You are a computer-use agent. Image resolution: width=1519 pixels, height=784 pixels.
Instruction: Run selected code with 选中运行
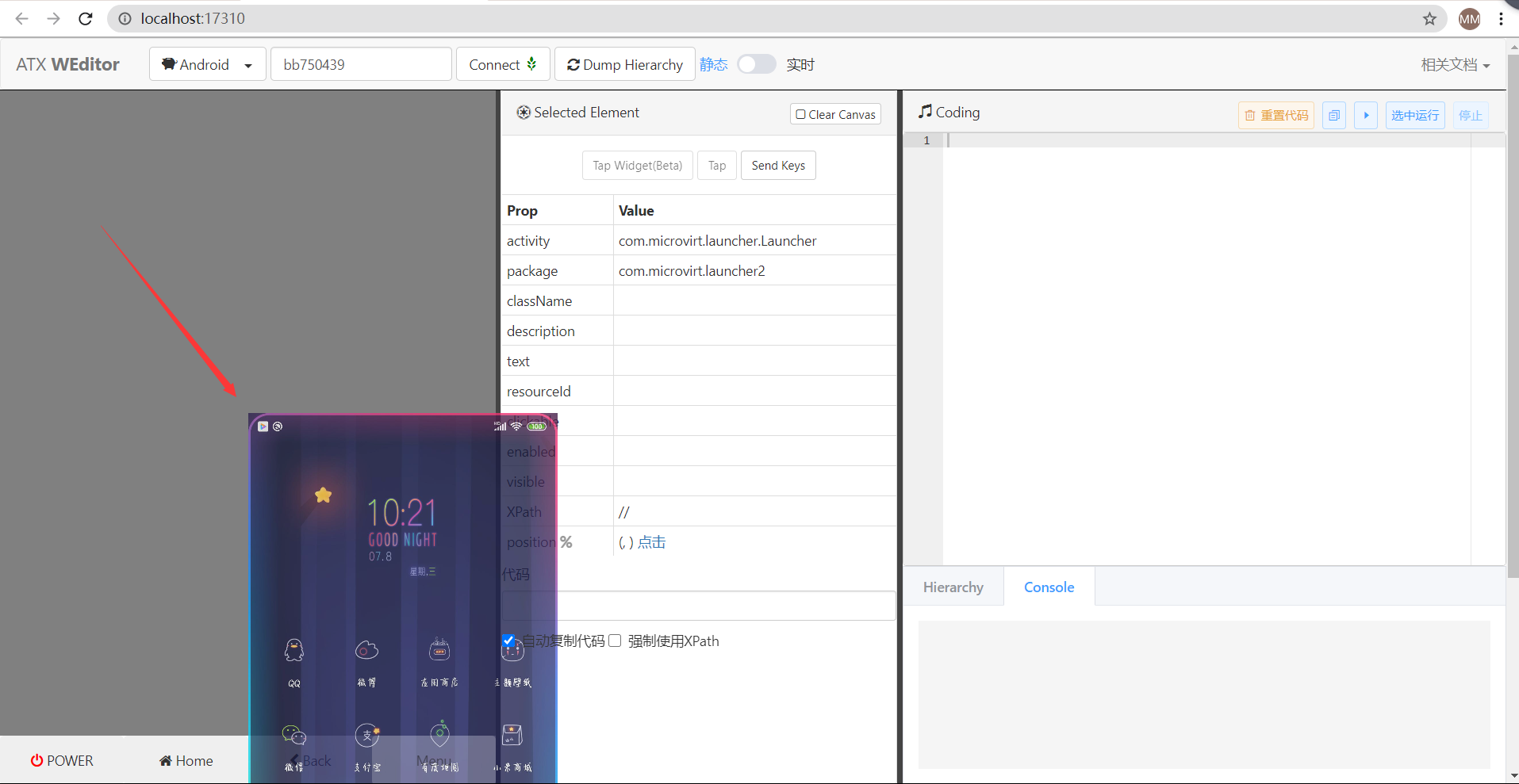tap(1416, 115)
